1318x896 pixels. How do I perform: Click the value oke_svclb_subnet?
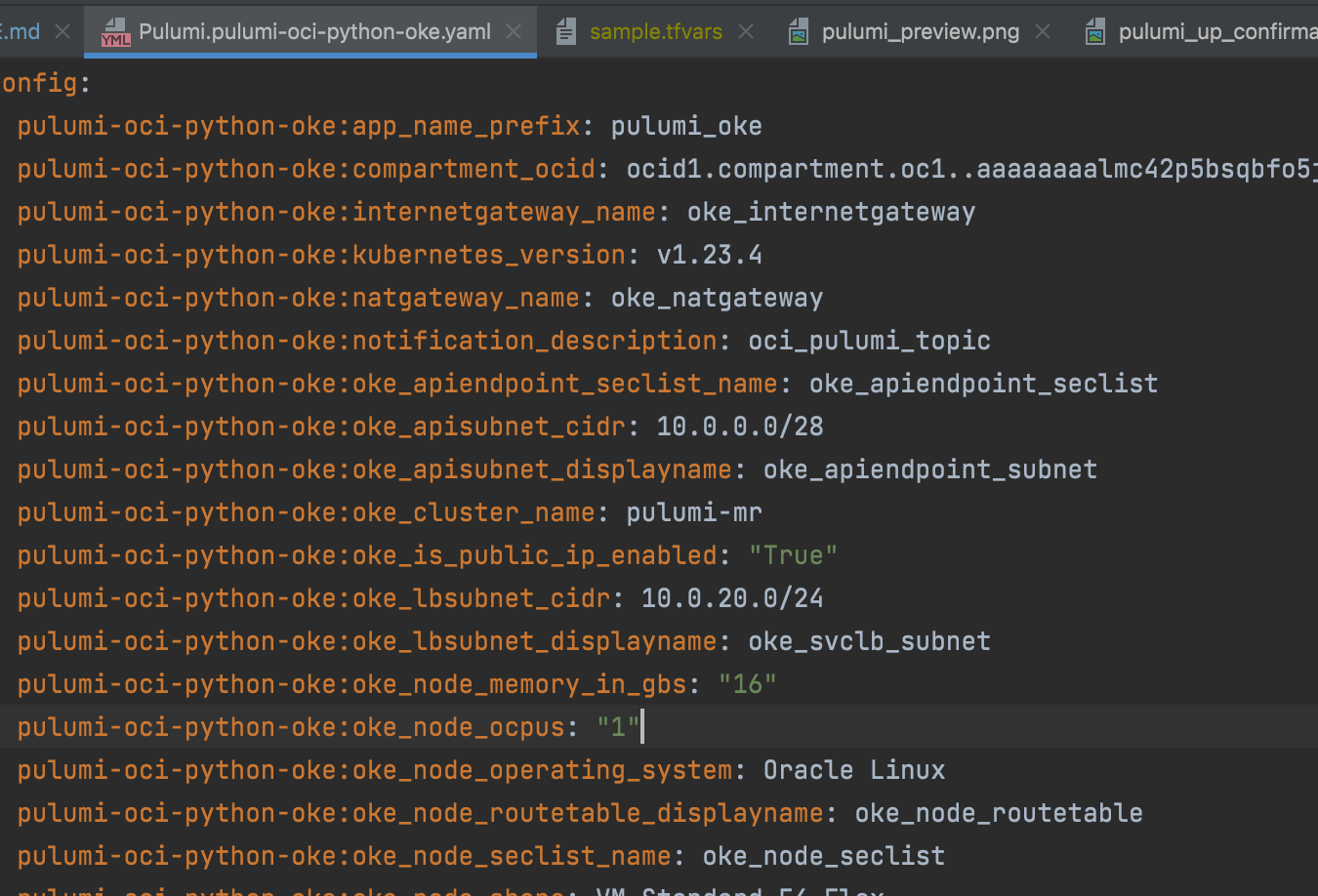click(x=869, y=641)
